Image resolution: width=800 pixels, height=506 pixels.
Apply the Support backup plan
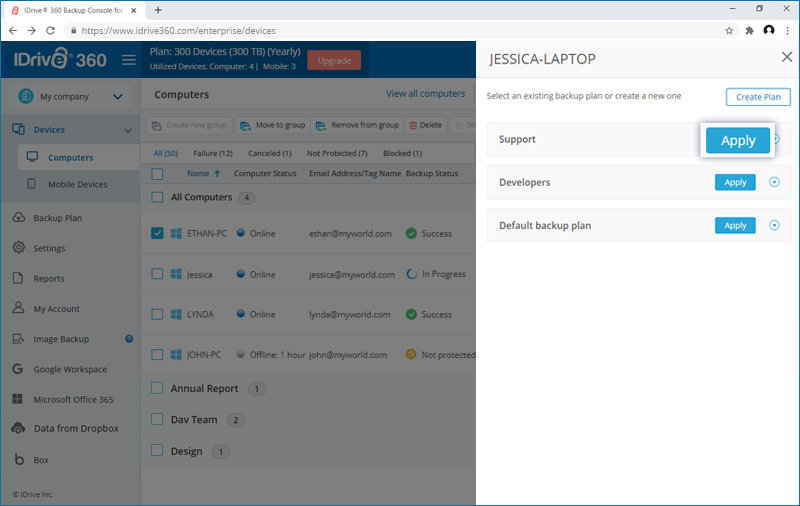(x=738, y=140)
